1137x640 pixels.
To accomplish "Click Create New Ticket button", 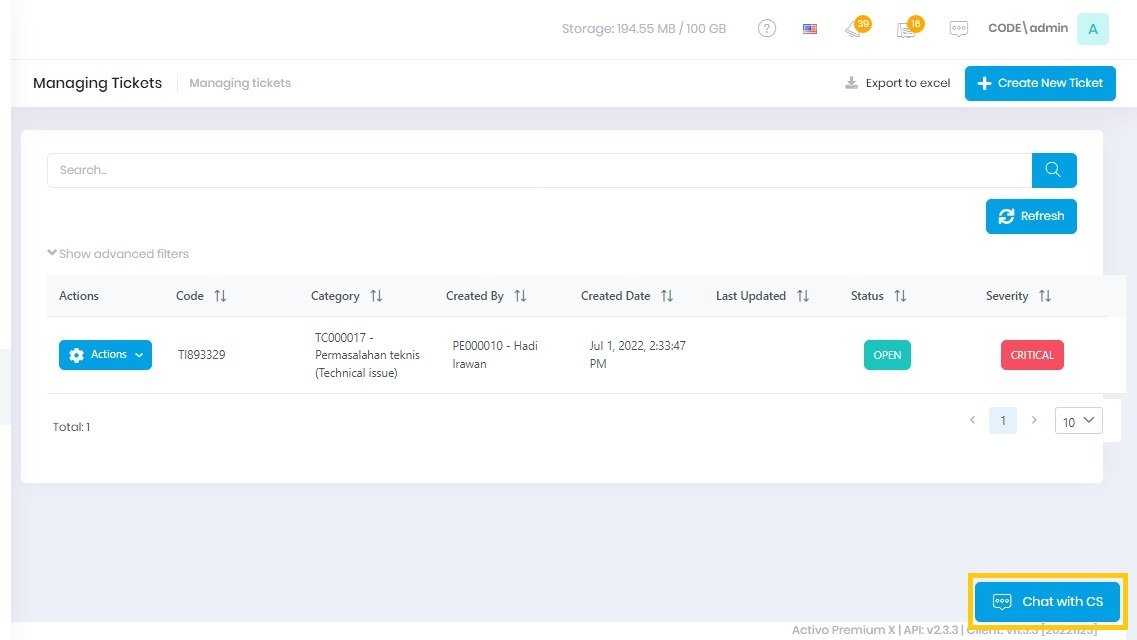I will pyautogui.click(x=1040, y=83).
